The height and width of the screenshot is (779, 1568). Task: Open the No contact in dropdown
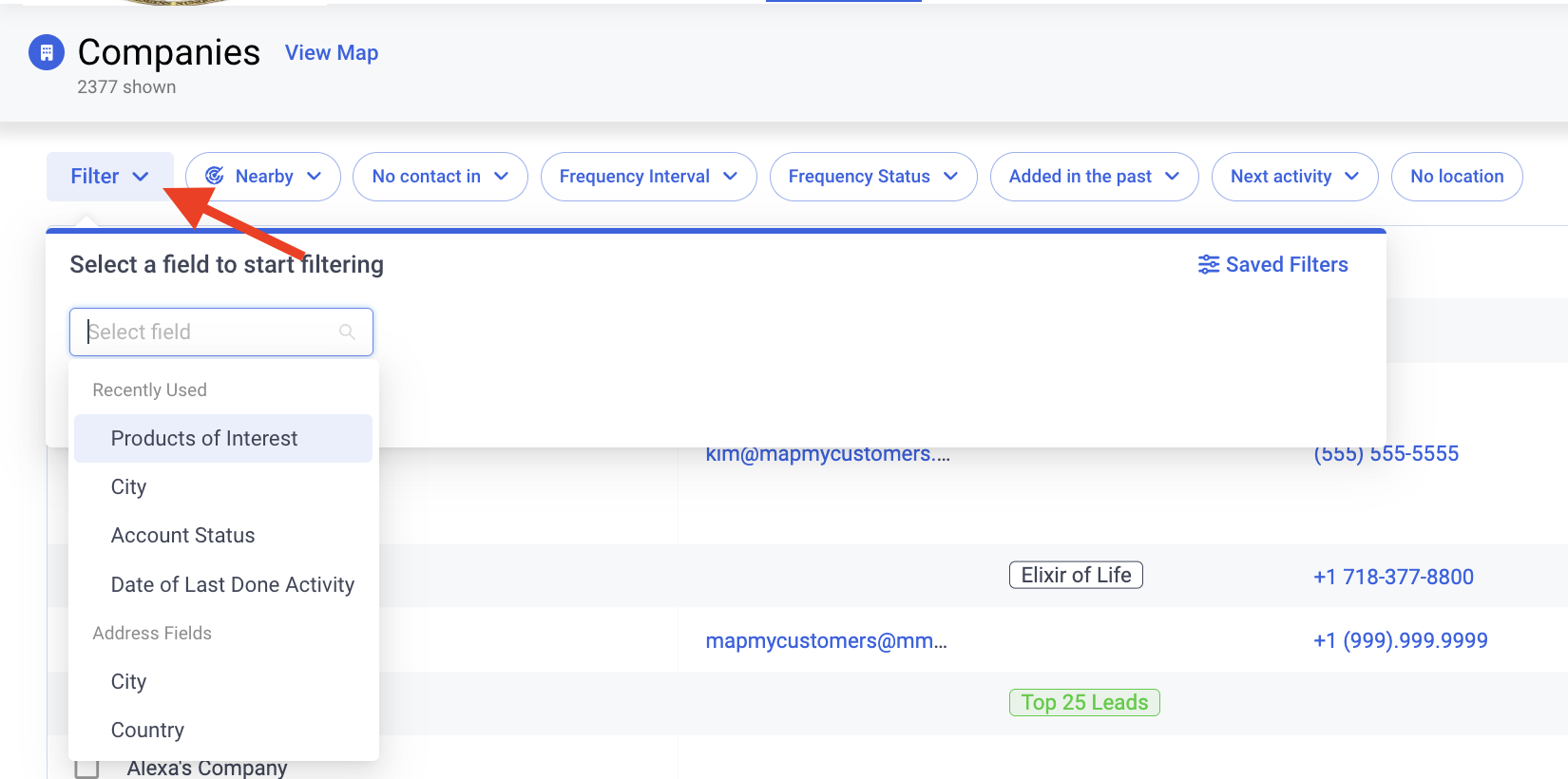pos(440,177)
